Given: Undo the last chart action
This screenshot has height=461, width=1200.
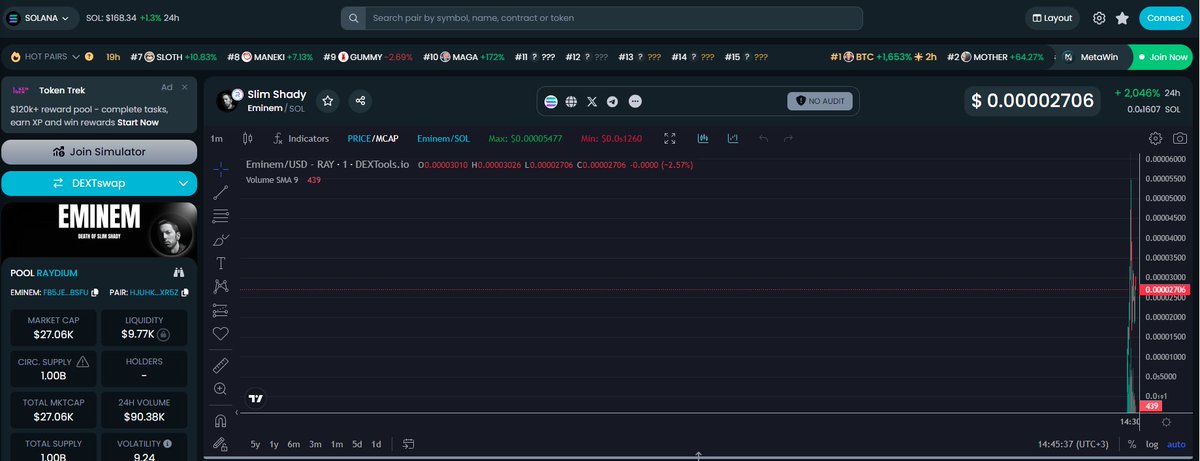Looking at the screenshot, I should [764, 138].
